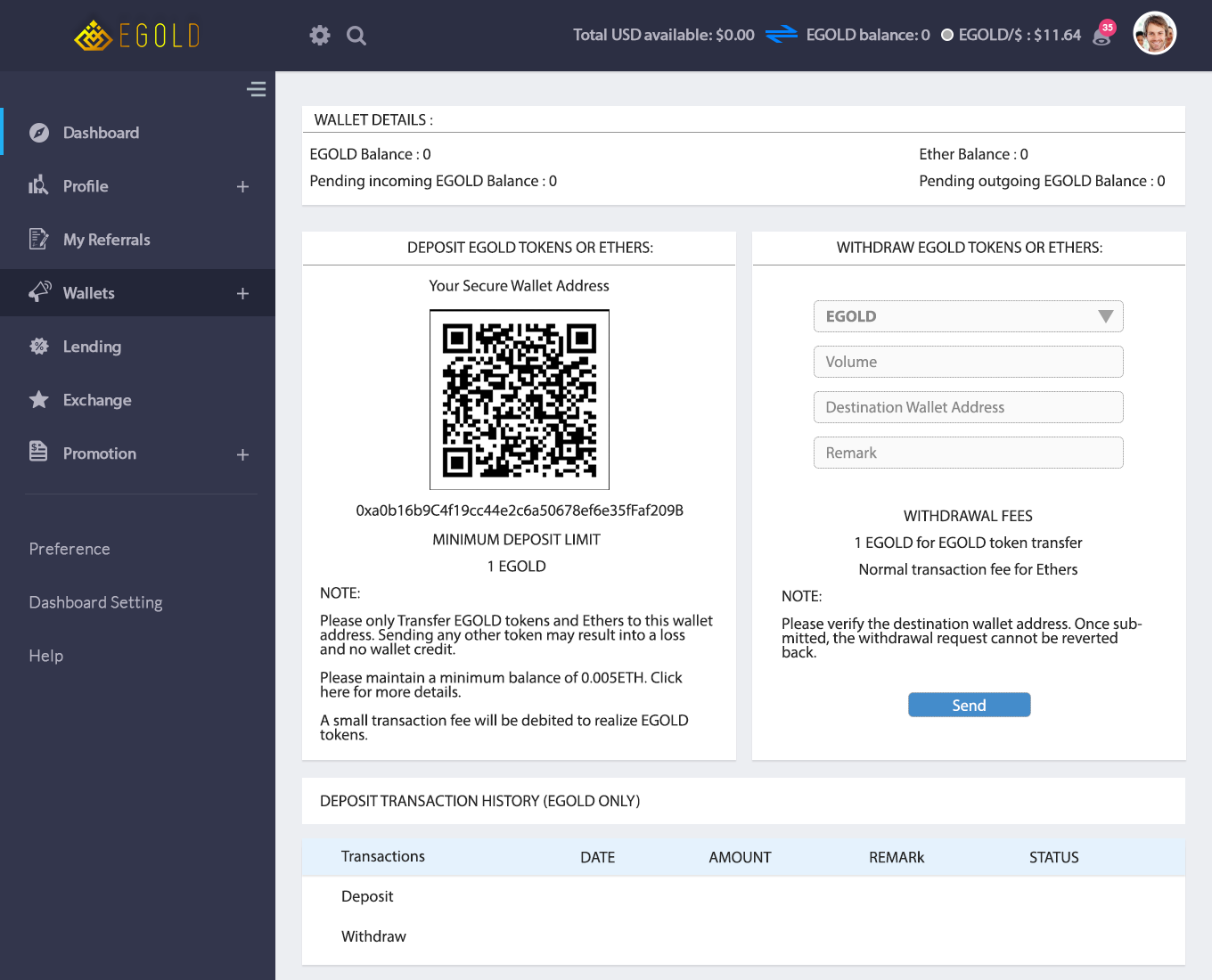
Task: Expand Wallets submenu plus sign
Action: pyautogui.click(x=242, y=293)
